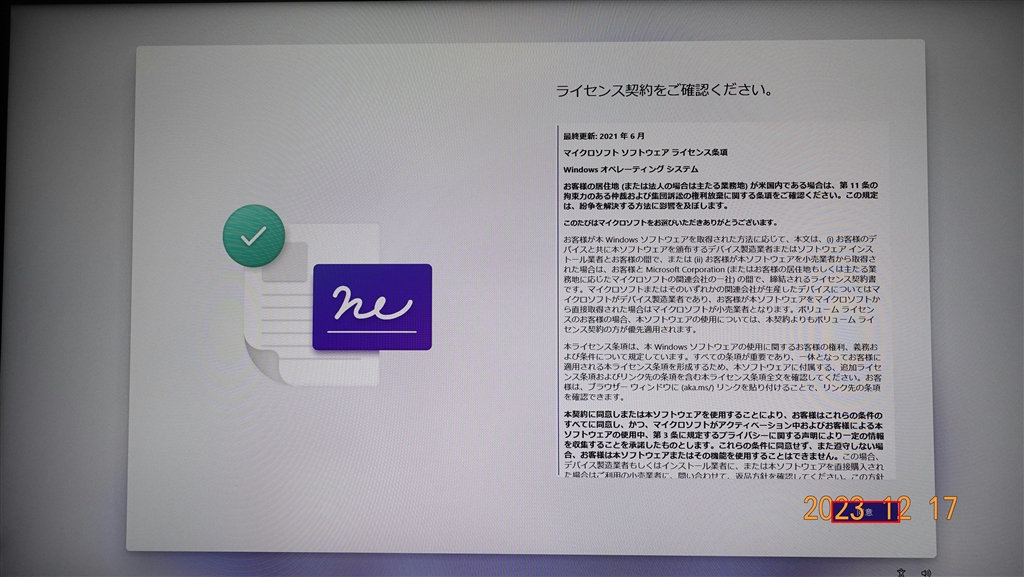Click bold paragraph starting 本契約に同意しまたは

pyautogui.click(x=723, y=444)
